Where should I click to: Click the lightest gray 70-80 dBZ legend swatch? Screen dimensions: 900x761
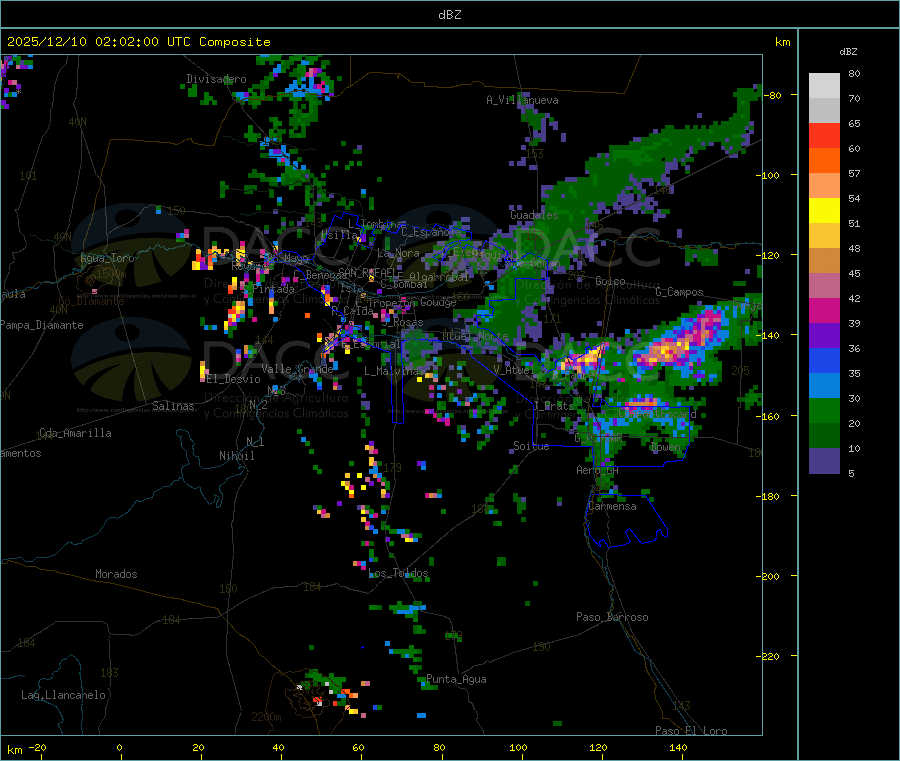(824, 86)
